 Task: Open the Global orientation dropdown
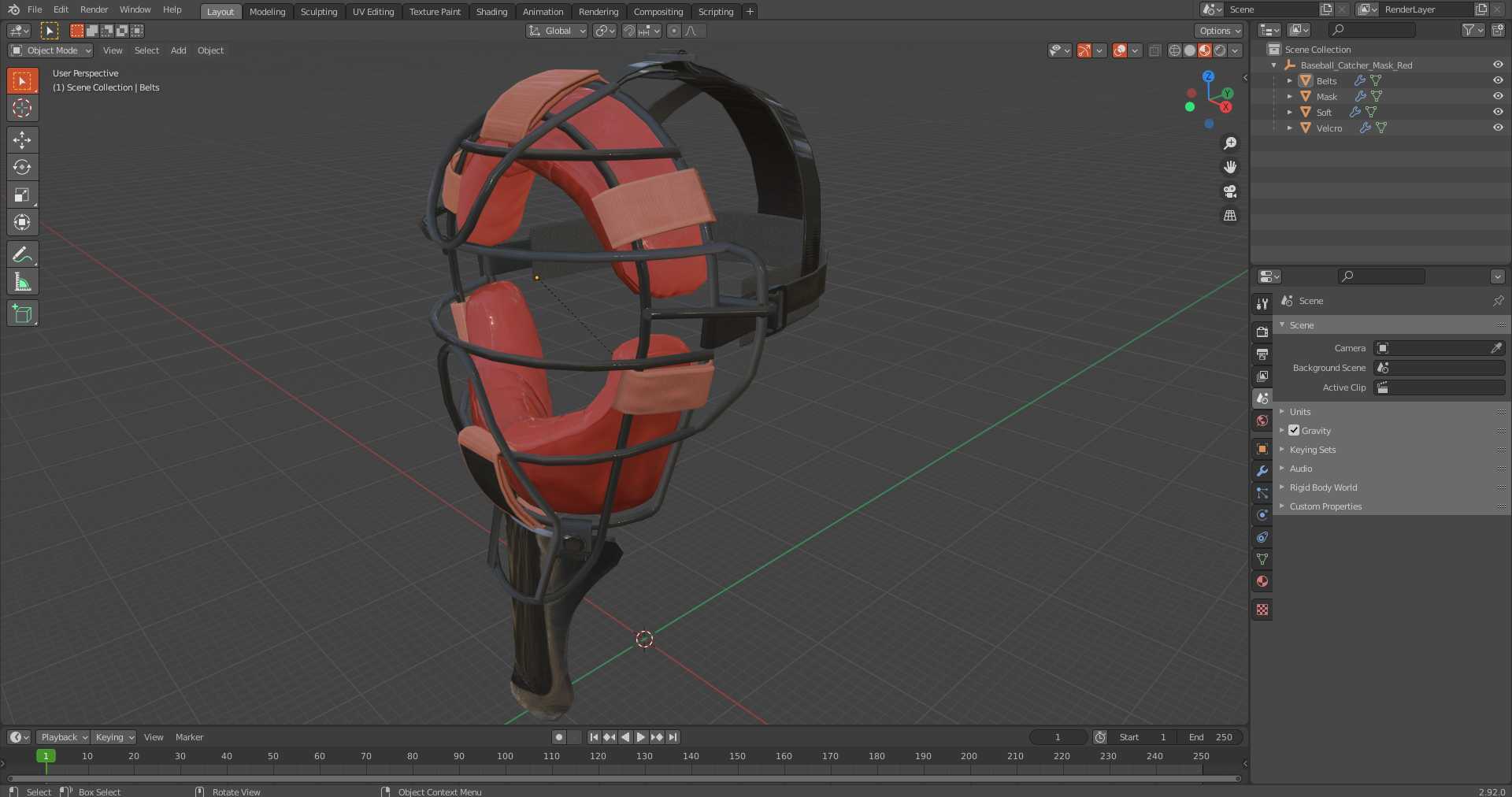tap(558, 31)
